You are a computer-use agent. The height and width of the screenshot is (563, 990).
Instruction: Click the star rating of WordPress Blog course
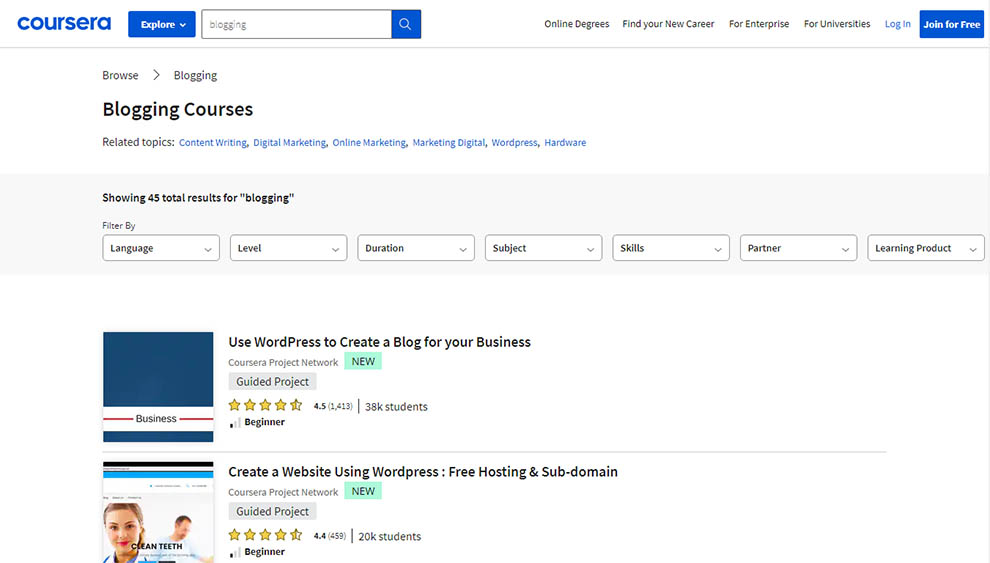pyautogui.click(x=265, y=405)
